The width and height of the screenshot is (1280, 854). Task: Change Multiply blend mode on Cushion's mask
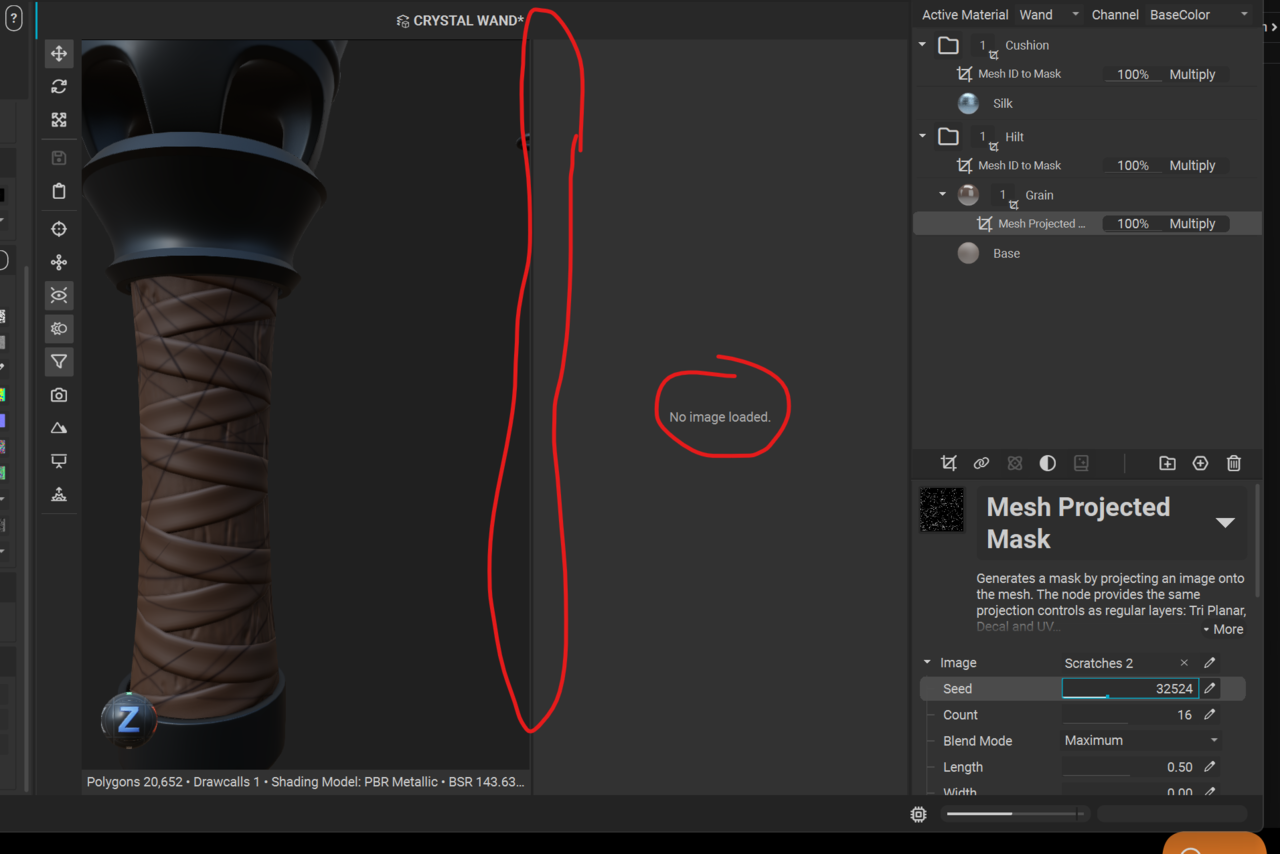(x=1192, y=74)
